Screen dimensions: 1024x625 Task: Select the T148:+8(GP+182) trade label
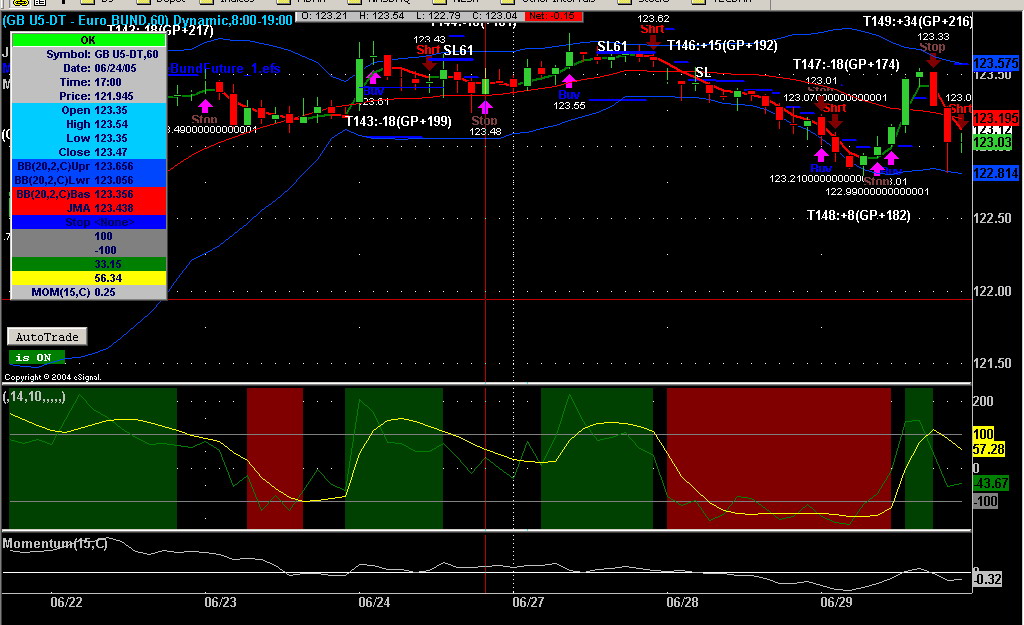(858, 215)
